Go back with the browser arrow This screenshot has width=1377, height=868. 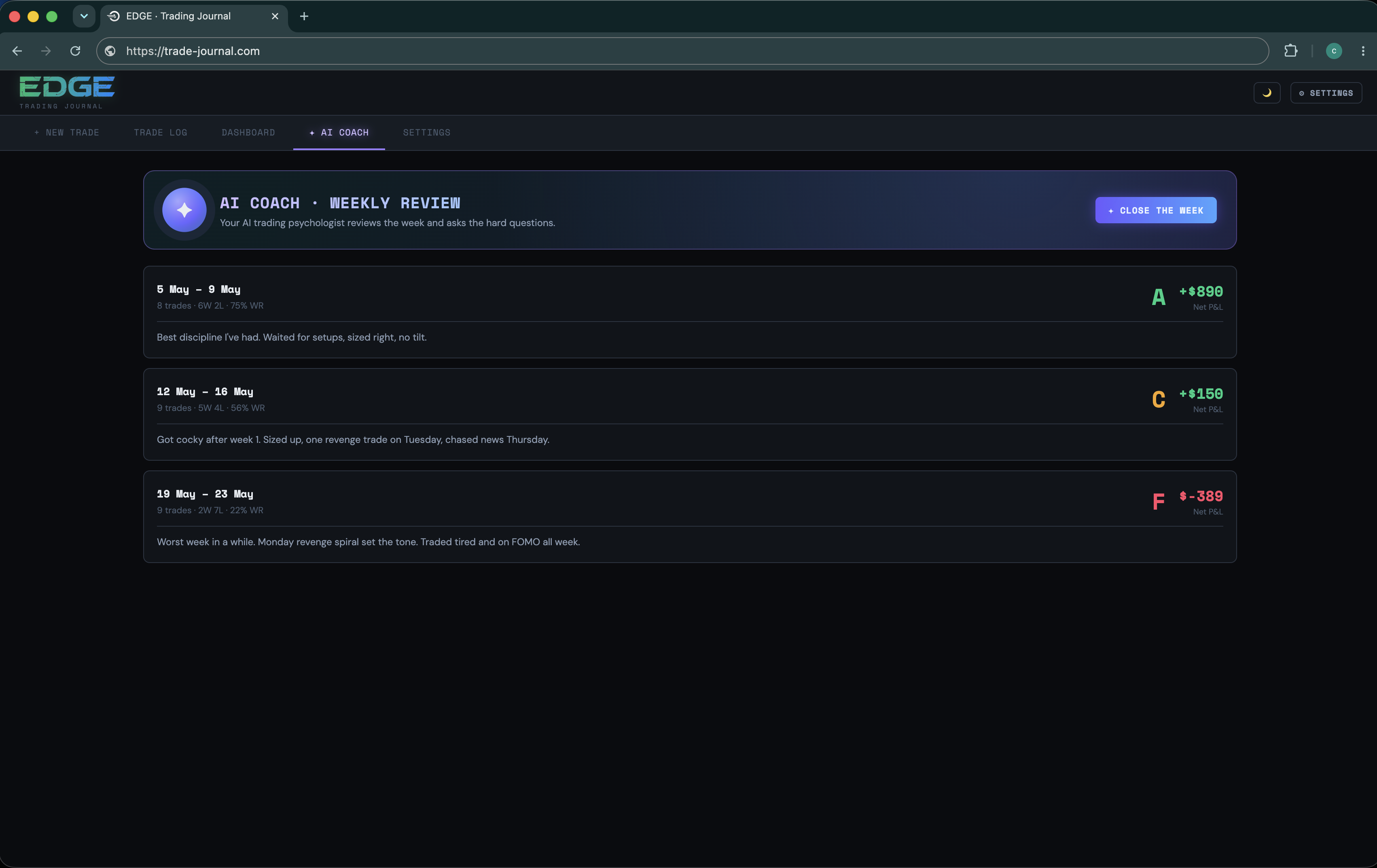coord(17,51)
